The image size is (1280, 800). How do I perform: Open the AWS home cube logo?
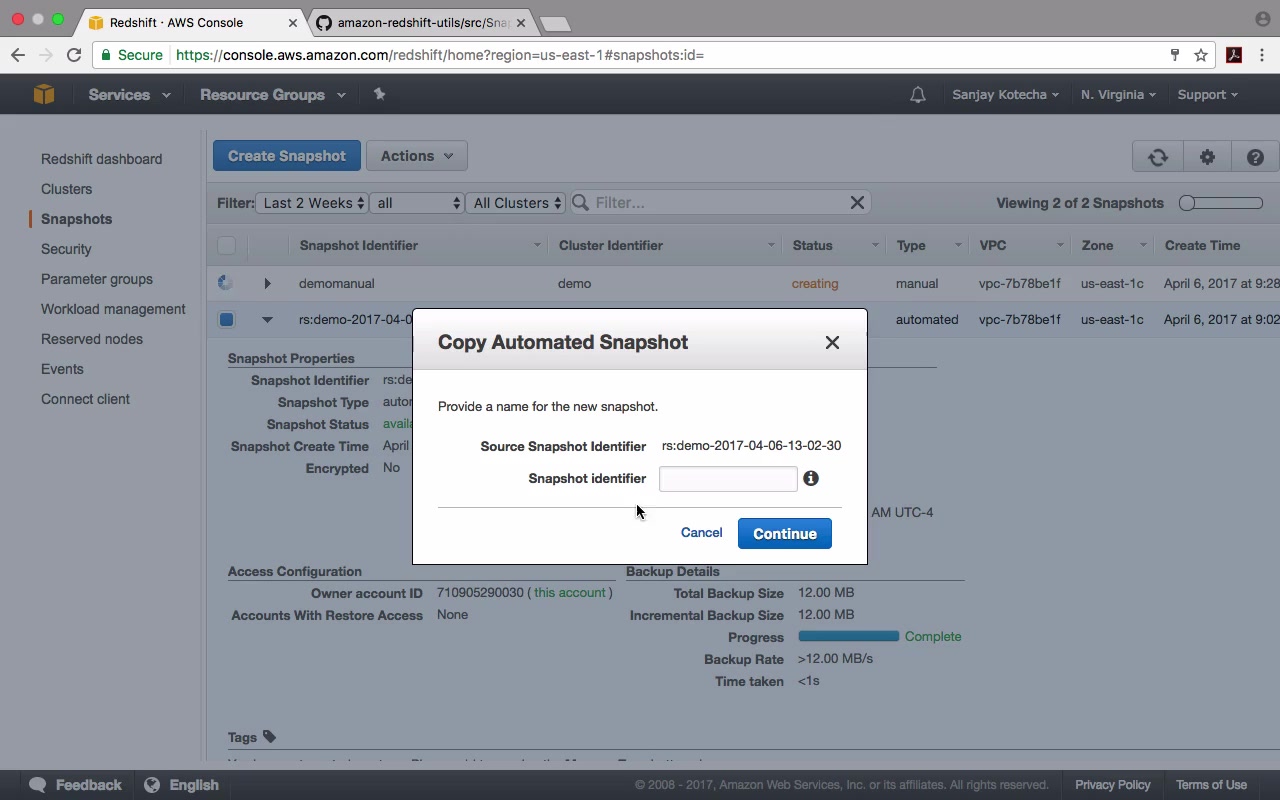point(44,94)
